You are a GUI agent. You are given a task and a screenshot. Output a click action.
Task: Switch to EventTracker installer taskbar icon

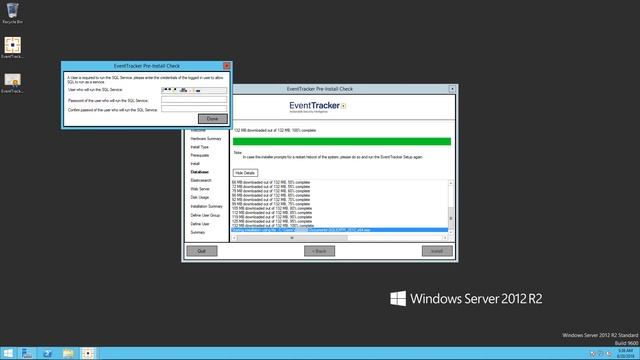coord(88,353)
